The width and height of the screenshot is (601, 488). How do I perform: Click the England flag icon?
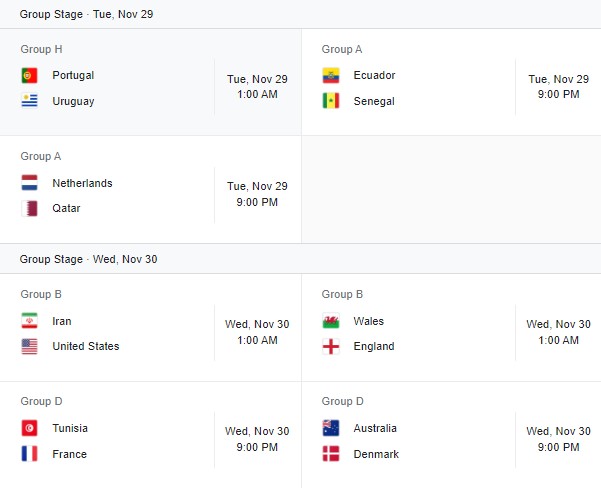331,346
